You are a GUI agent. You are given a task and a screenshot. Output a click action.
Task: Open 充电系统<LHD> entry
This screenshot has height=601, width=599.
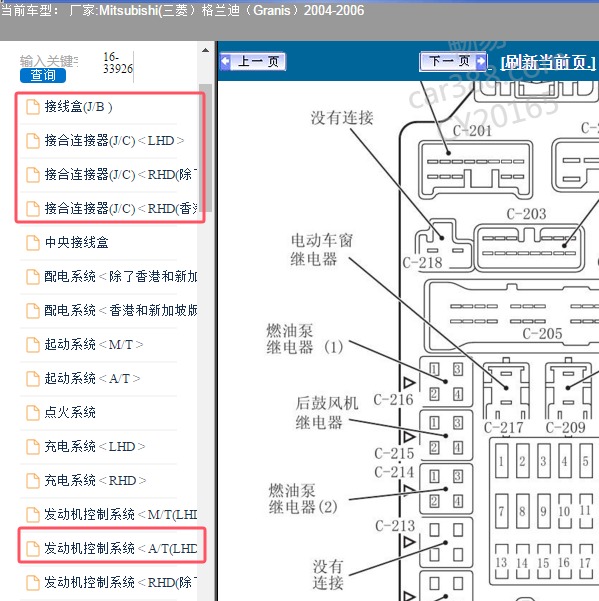pyautogui.click(x=94, y=447)
